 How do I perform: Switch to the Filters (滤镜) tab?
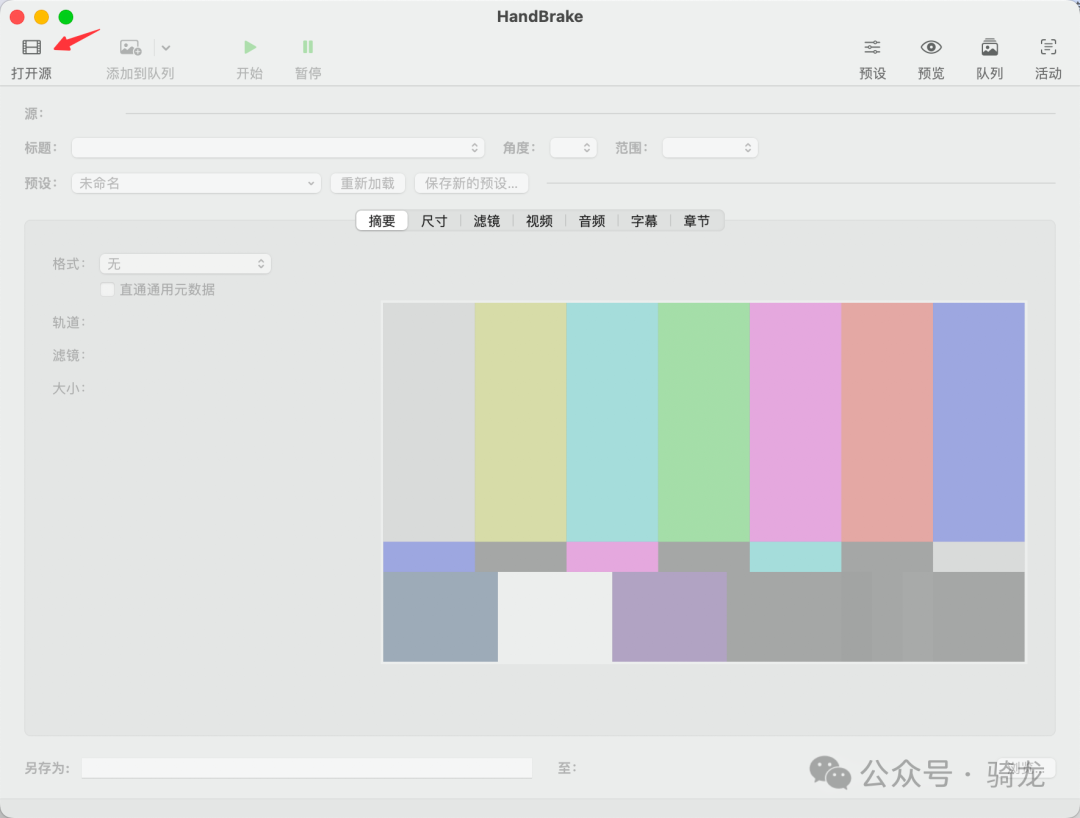[x=487, y=221]
